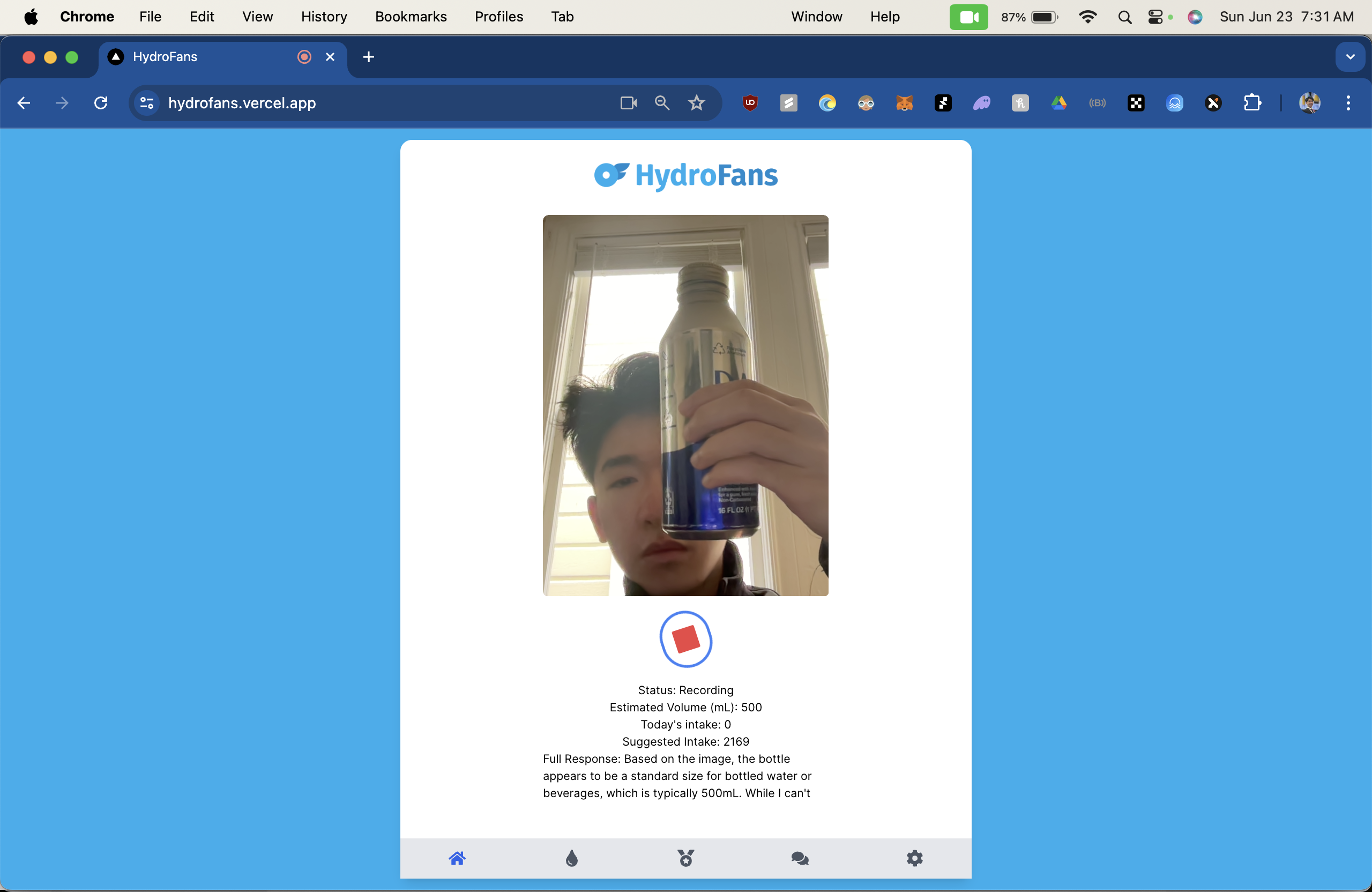Open the Extensions puzzle piece menu

(x=1251, y=103)
